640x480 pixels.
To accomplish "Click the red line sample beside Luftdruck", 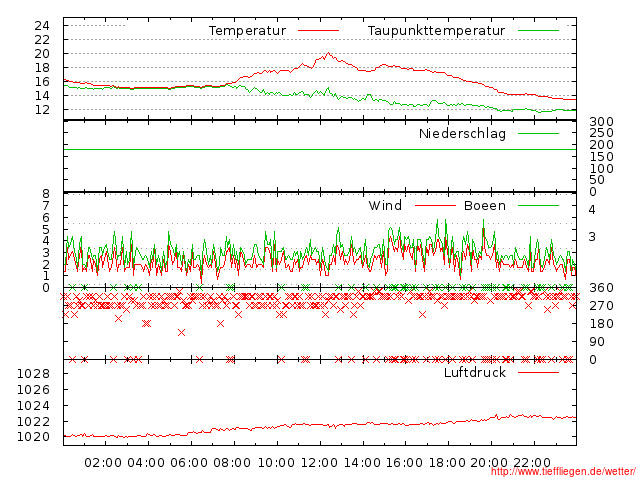I will tap(538, 372).
